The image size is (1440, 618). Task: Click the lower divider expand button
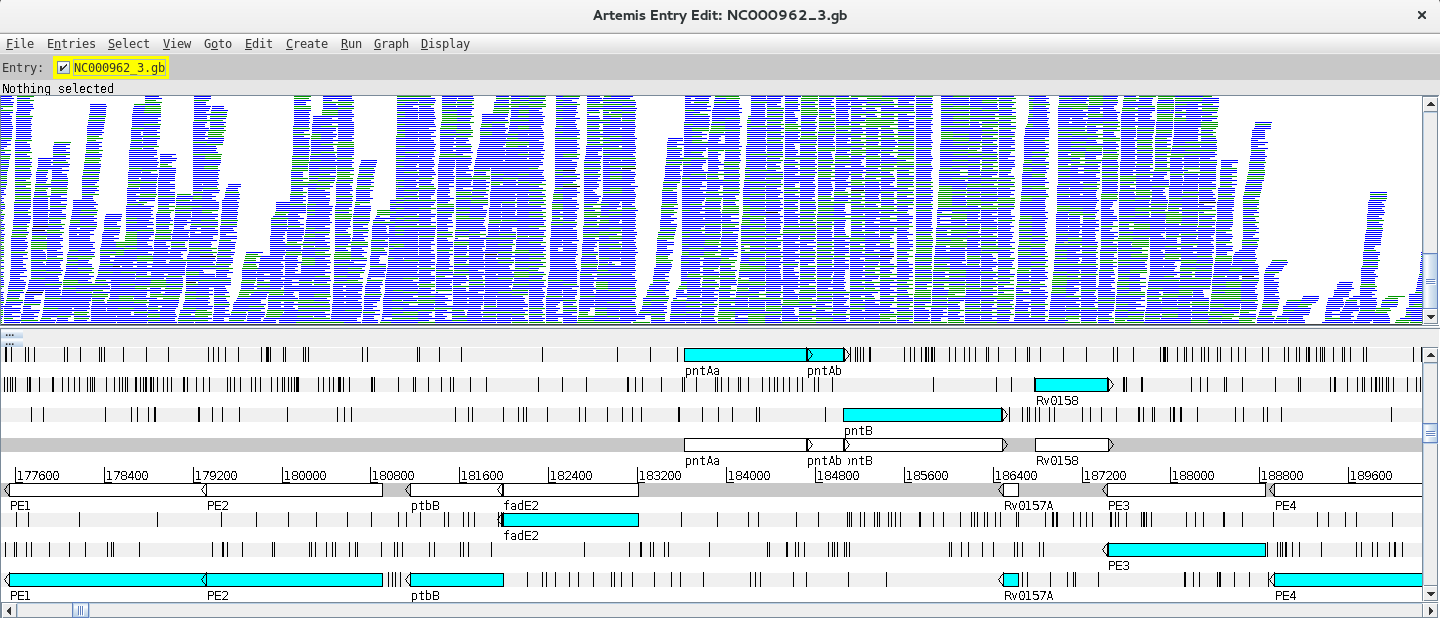point(9,343)
